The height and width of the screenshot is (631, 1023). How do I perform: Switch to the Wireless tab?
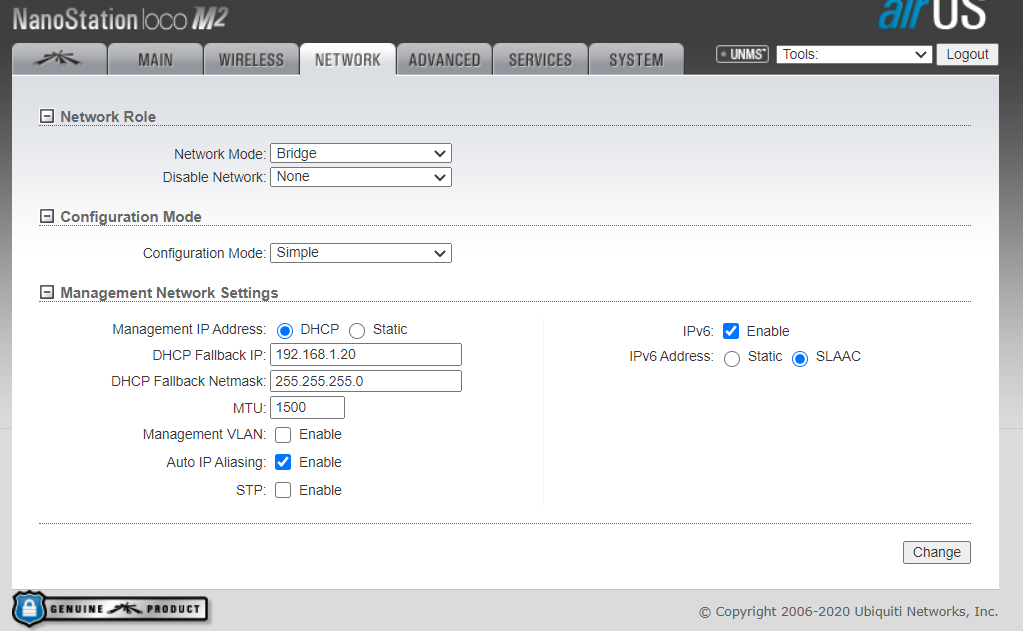click(x=251, y=60)
